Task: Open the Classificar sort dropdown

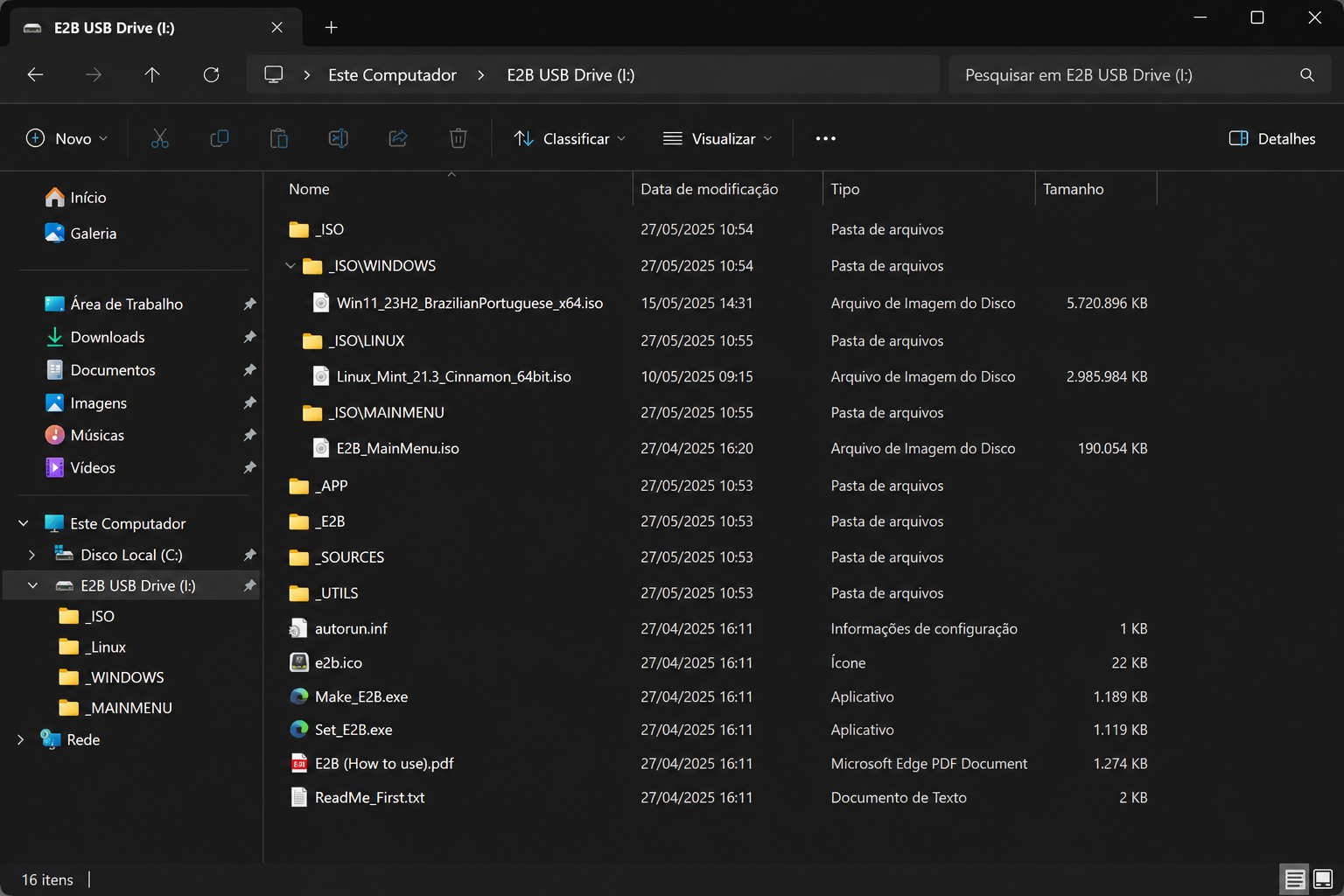Action: click(570, 138)
